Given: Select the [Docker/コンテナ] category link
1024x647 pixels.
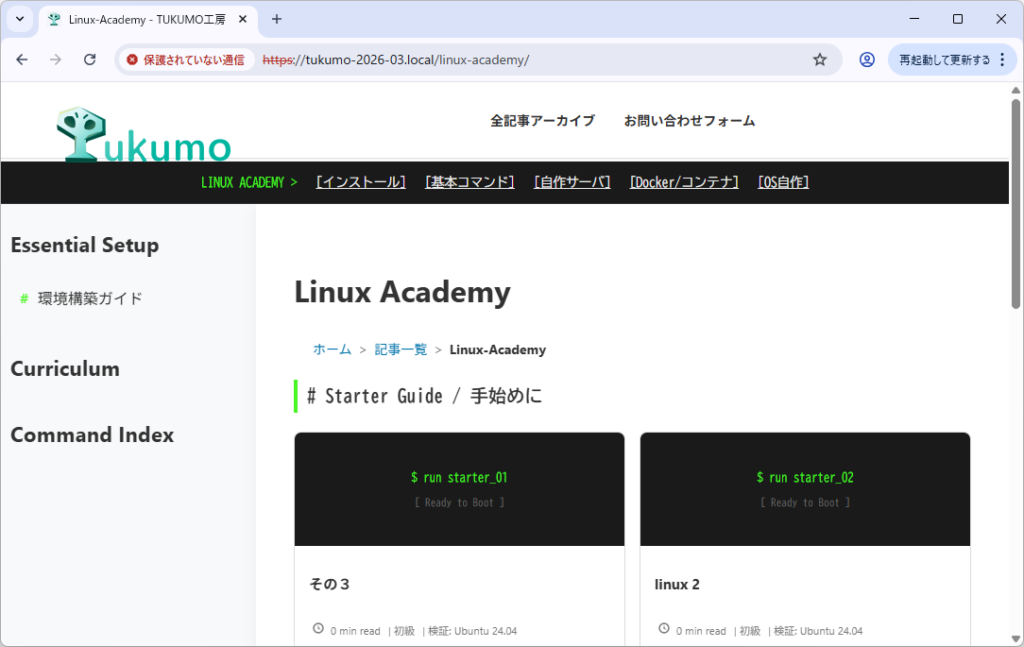Looking at the screenshot, I should [684, 182].
